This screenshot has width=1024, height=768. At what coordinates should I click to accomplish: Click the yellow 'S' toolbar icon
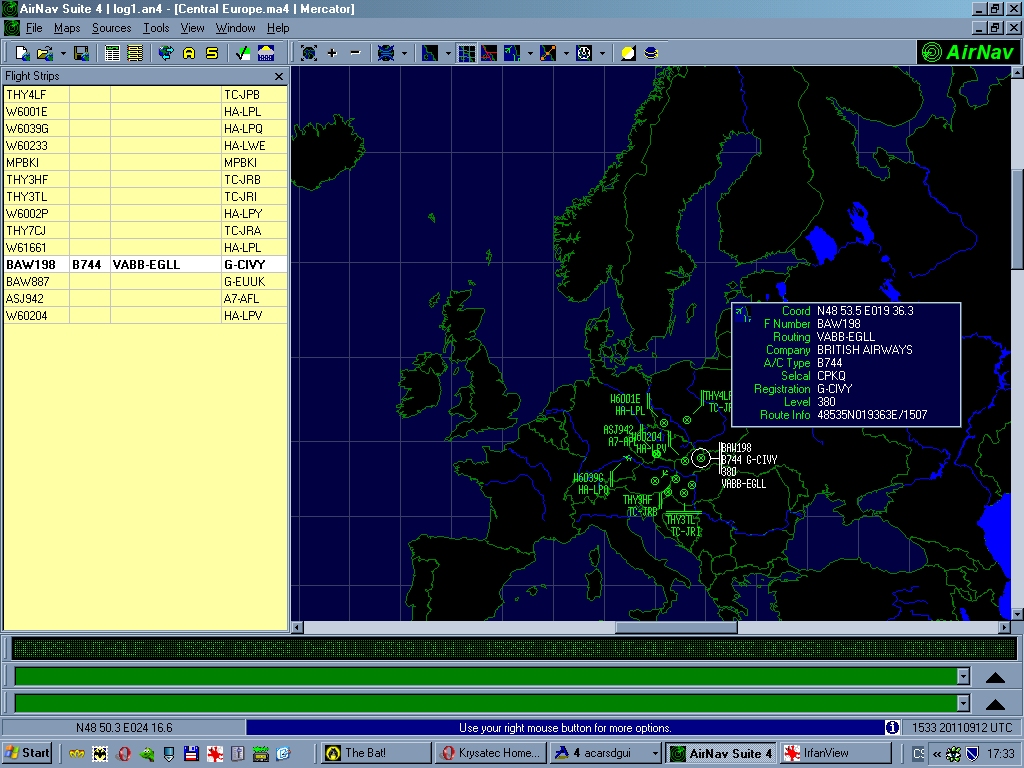(212, 53)
